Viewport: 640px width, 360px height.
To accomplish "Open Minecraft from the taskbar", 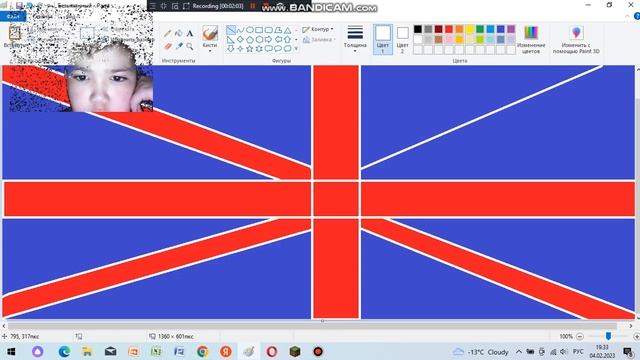I will [x=295, y=351].
